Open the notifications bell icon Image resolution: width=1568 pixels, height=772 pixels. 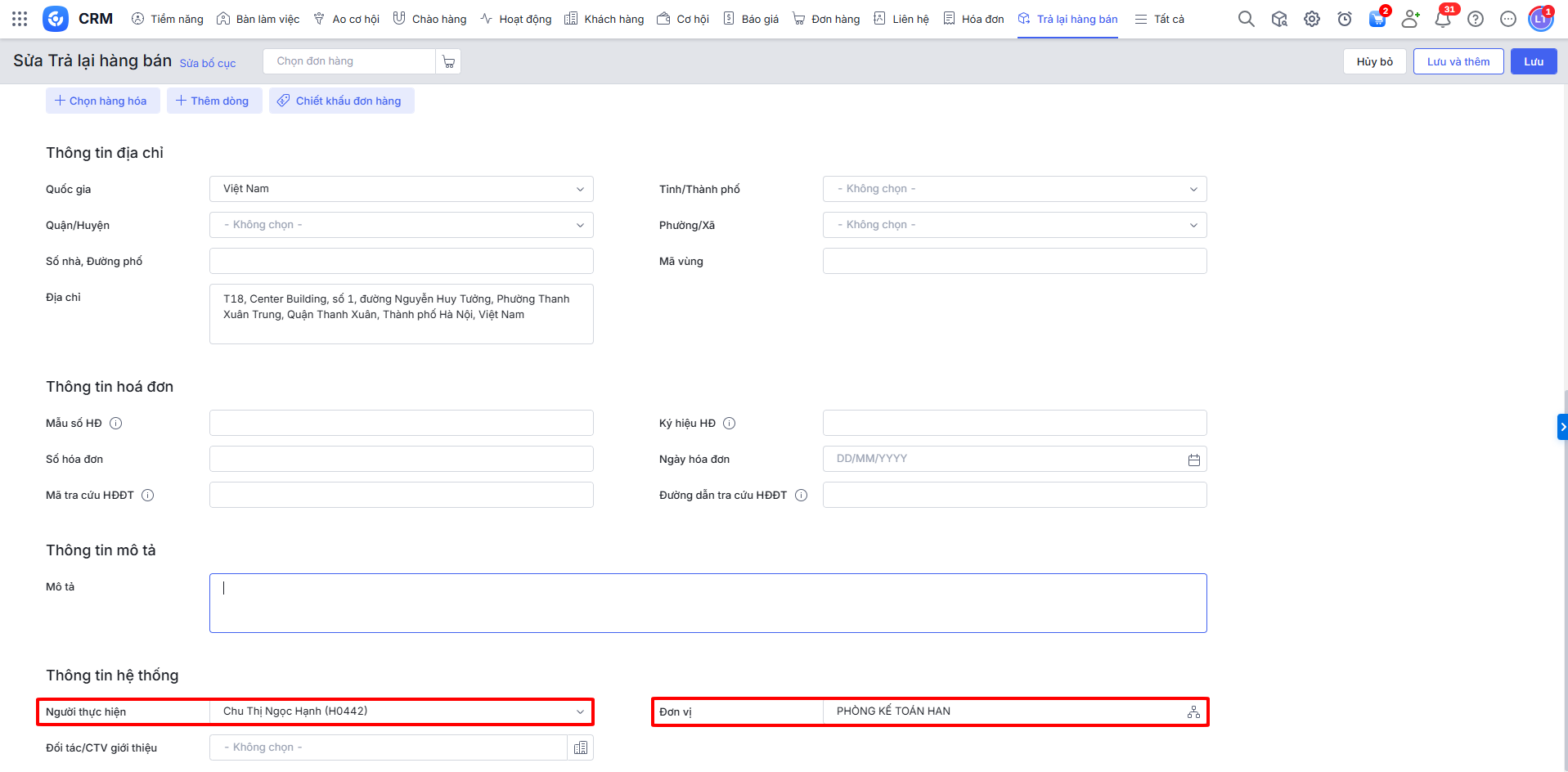1443,19
